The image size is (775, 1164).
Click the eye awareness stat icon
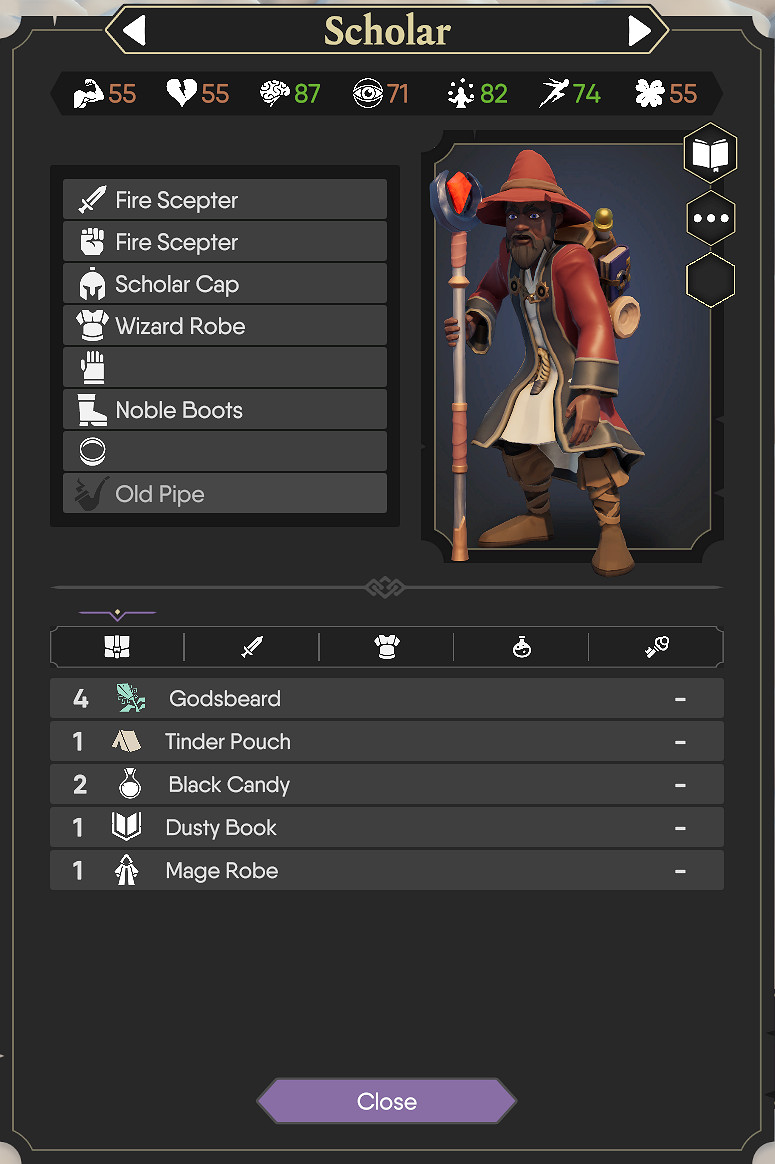click(368, 94)
